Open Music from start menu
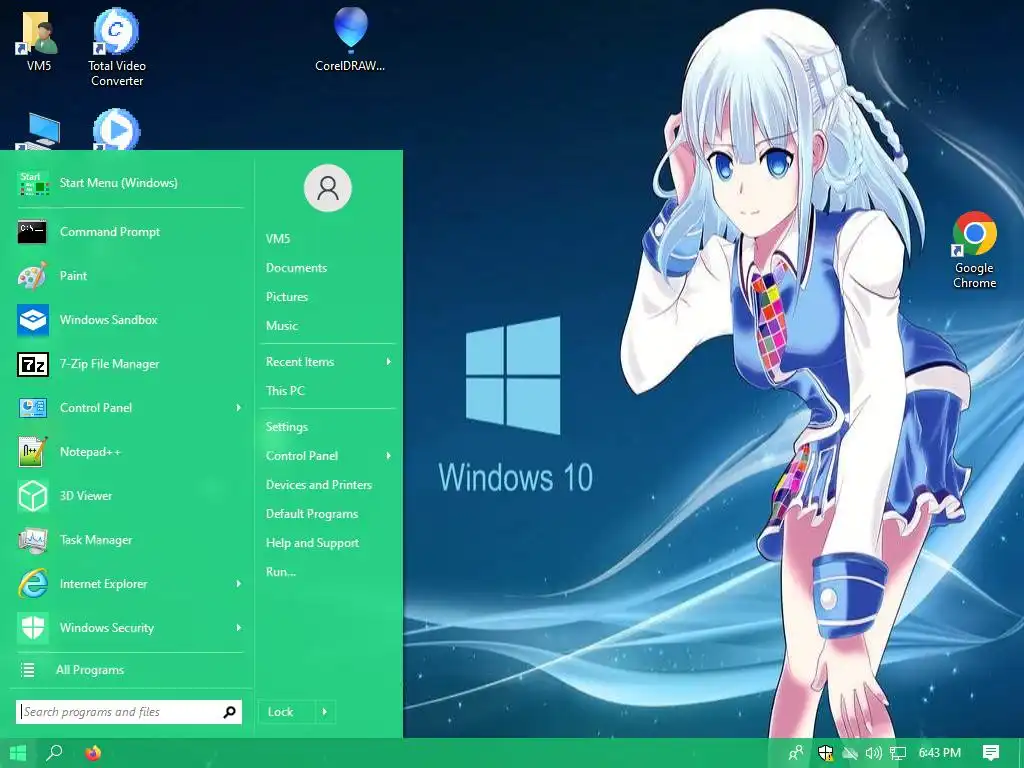Viewport: 1024px width, 768px height. pos(282,325)
